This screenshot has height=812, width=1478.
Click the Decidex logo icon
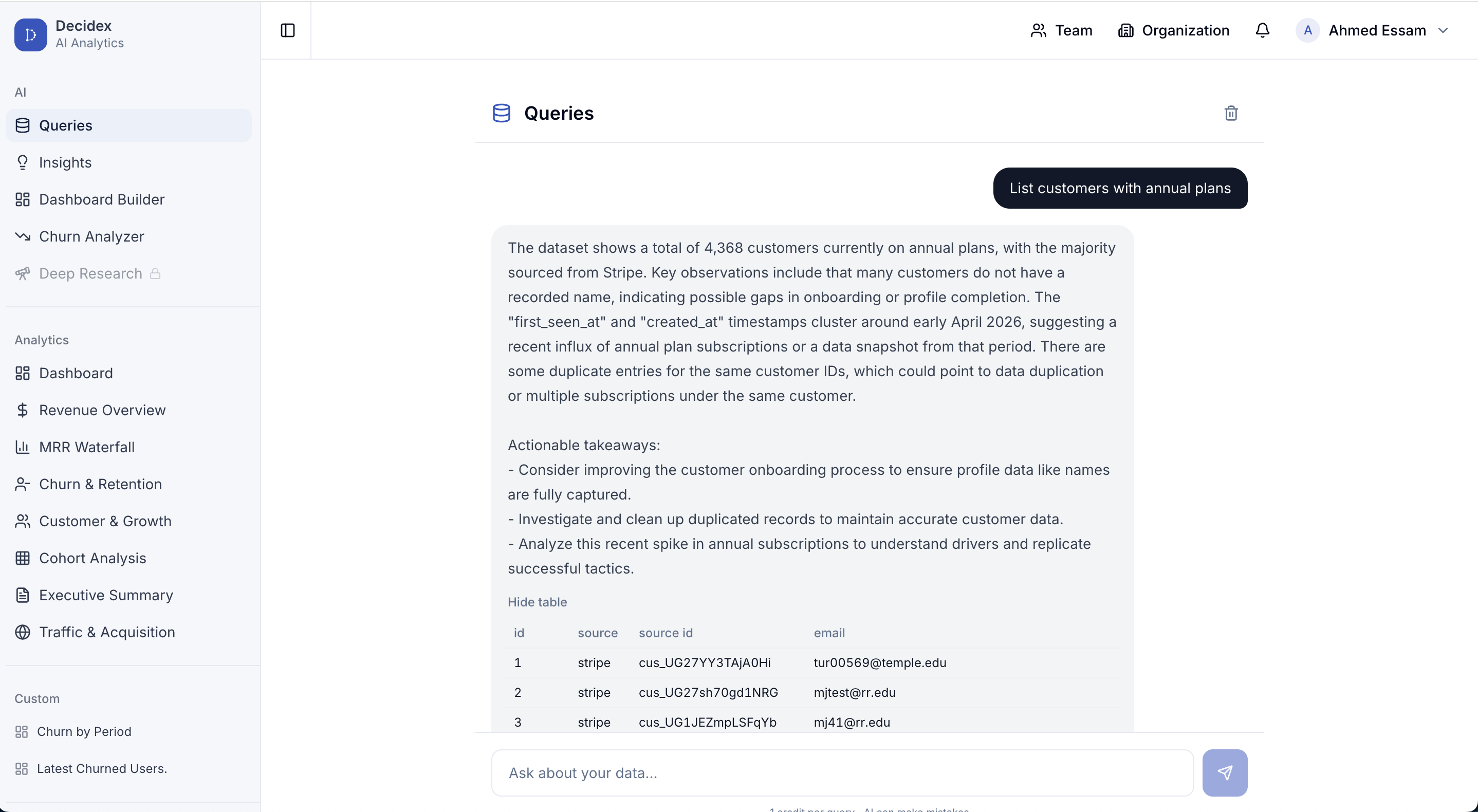point(30,34)
